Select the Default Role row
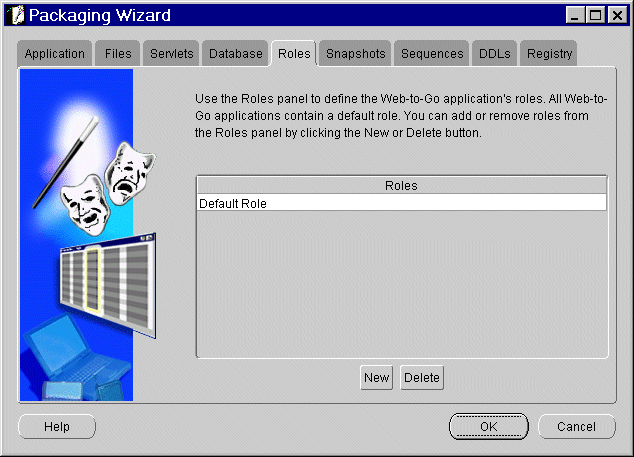The image size is (634, 457). tap(402, 203)
